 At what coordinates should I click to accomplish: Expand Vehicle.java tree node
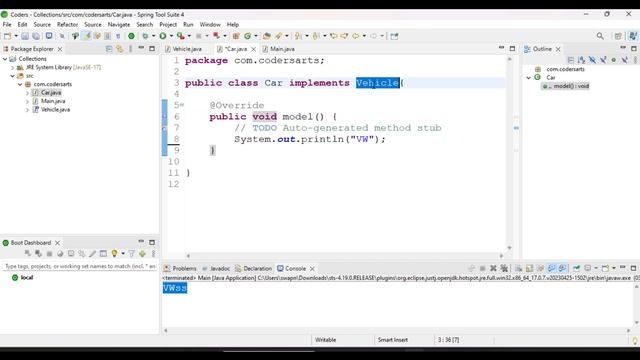point(27,110)
